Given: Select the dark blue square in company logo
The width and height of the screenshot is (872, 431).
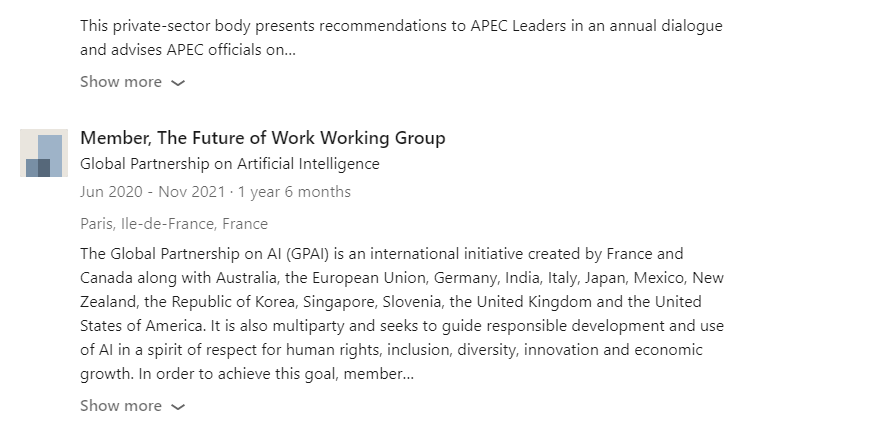Looking at the screenshot, I should (38, 167).
